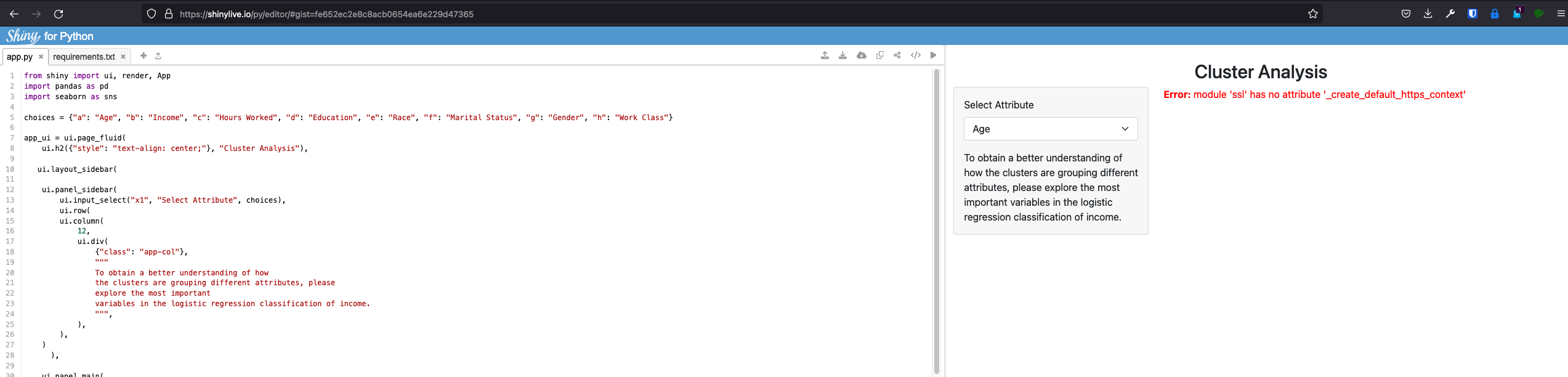Open the Bitwarden extension

1473,14
